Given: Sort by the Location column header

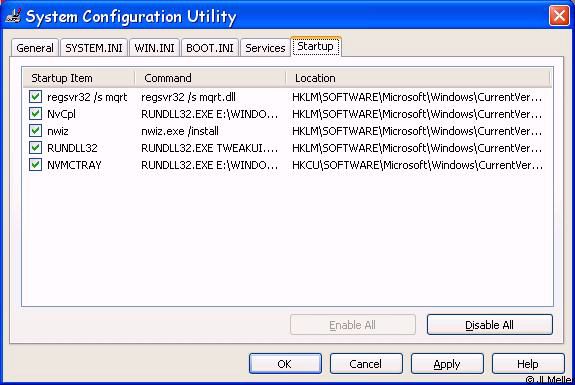Looking at the screenshot, I should tap(418, 78).
